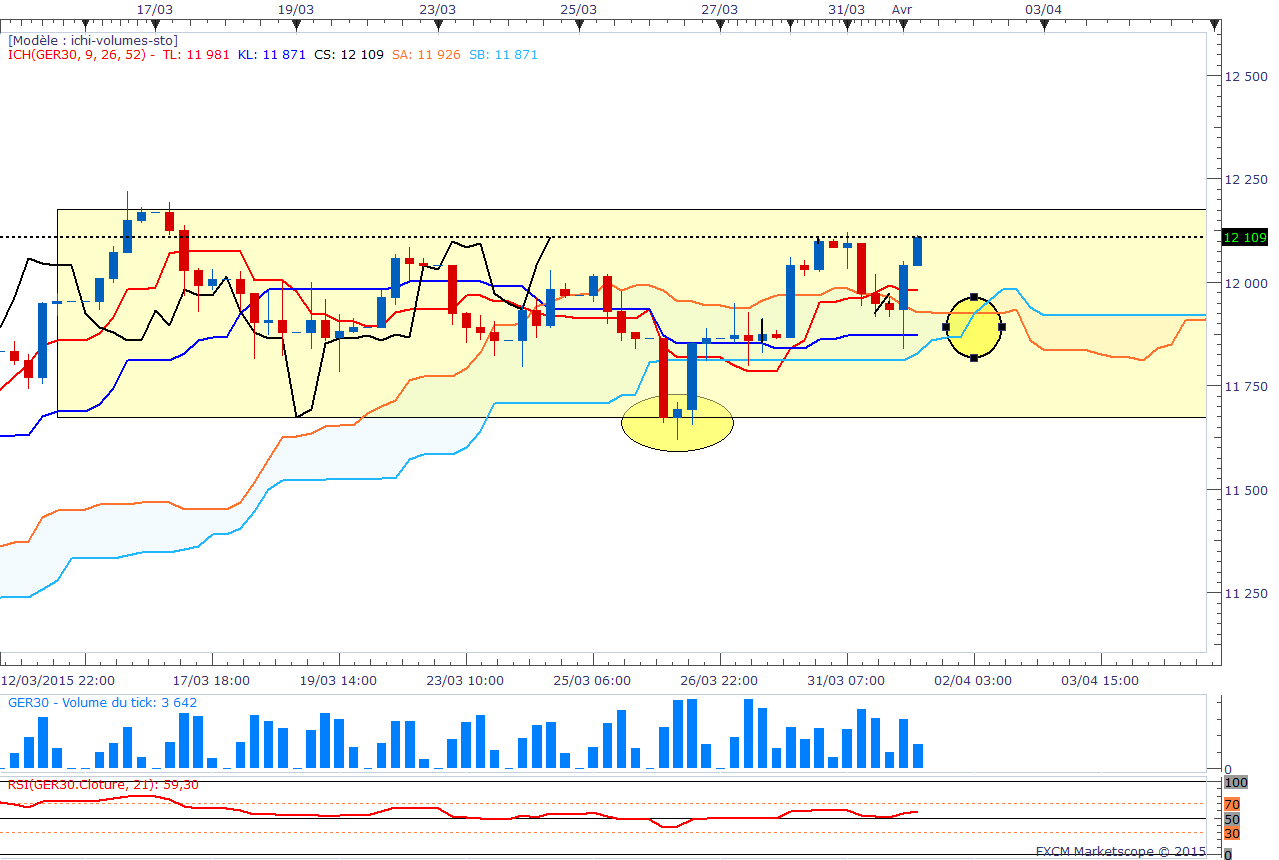Select the 'GER30 - Volume du tick: 3 642' label
Screen dimensions: 1279x860
click(x=103, y=702)
